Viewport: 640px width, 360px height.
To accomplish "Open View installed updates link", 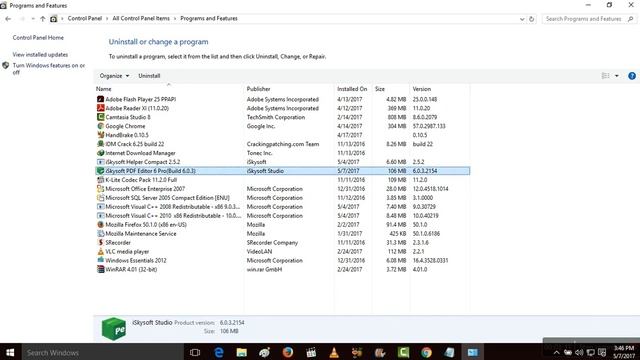I will click(x=40, y=55).
